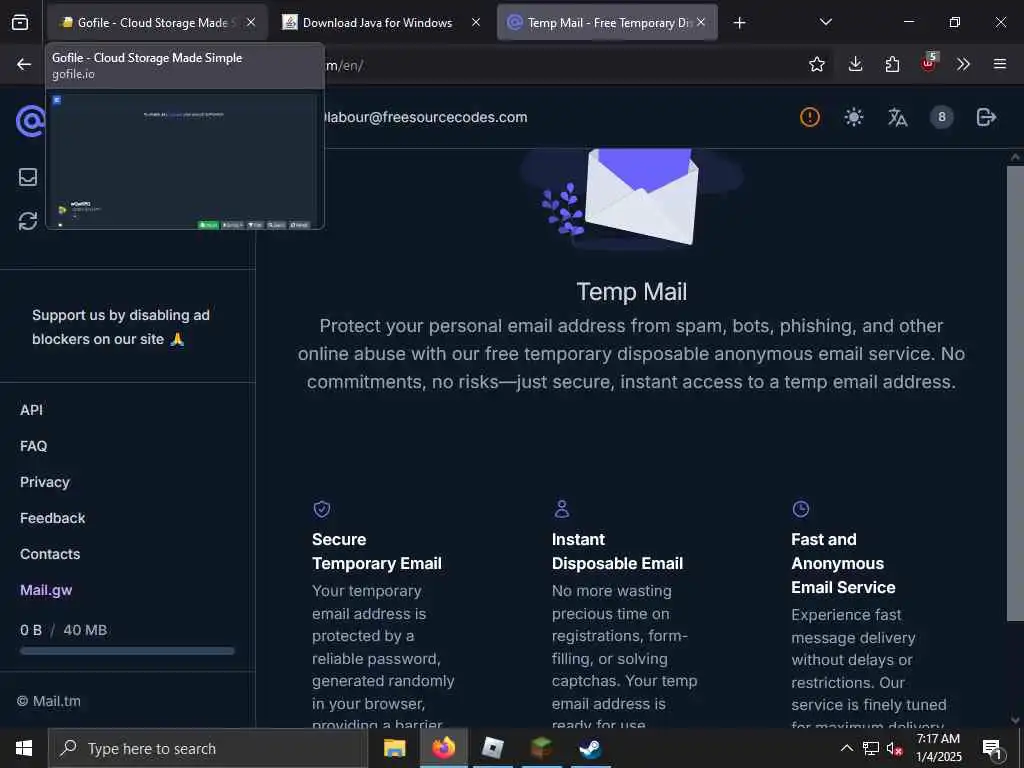Click the Gofile tab preview thumbnail
The image size is (1024, 768).
tap(184, 161)
